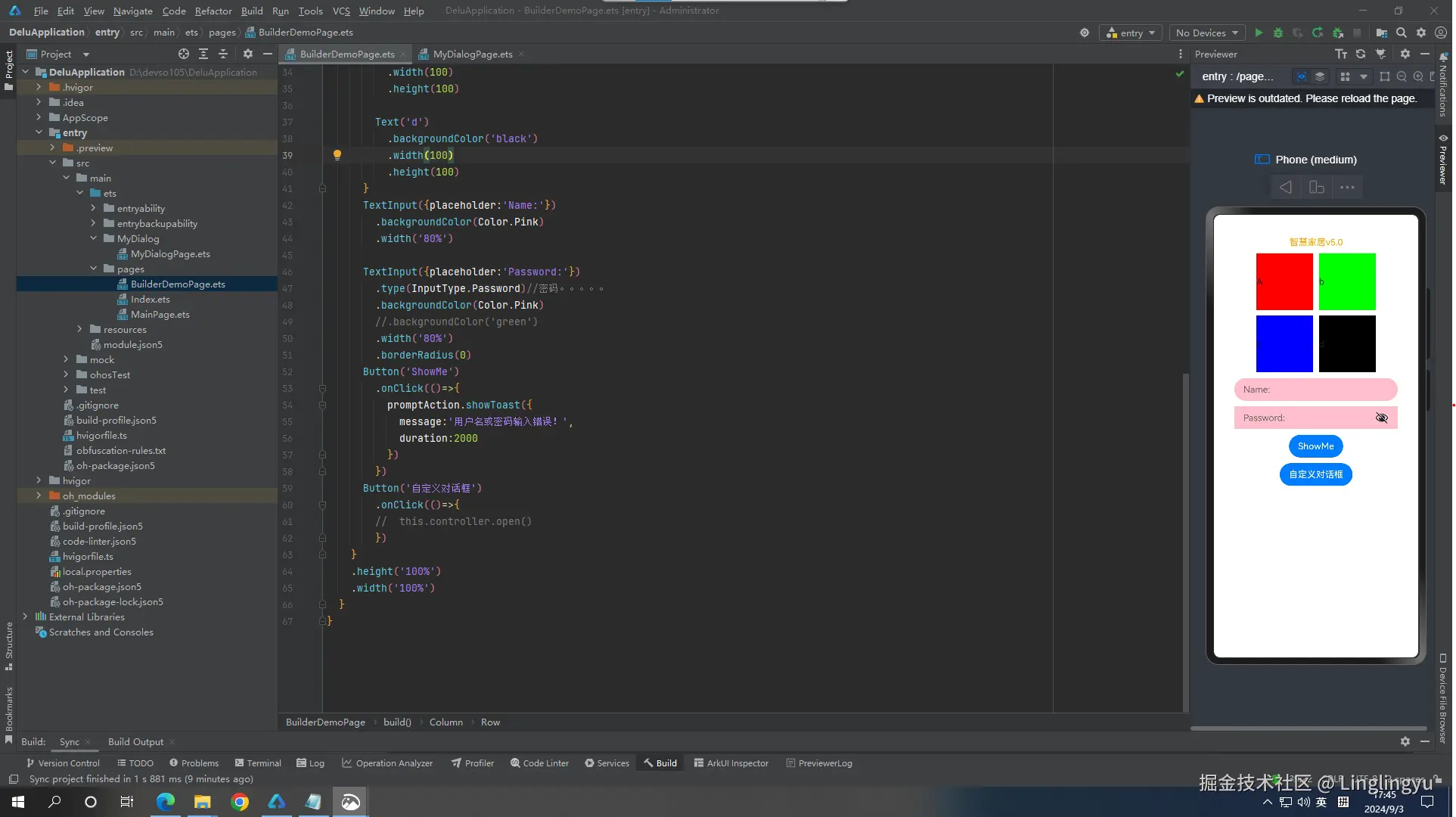Refresh the Previewer with reload icon
1456x817 pixels.
click(x=1361, y=54)
